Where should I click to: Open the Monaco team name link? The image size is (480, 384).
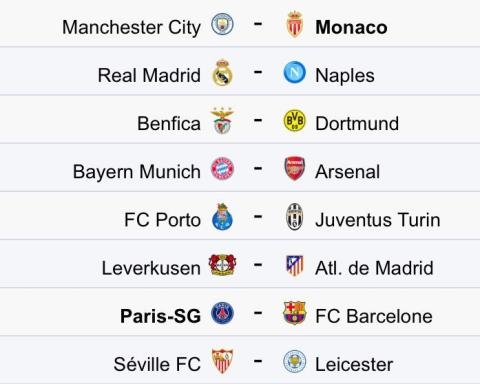pos(351,27)
